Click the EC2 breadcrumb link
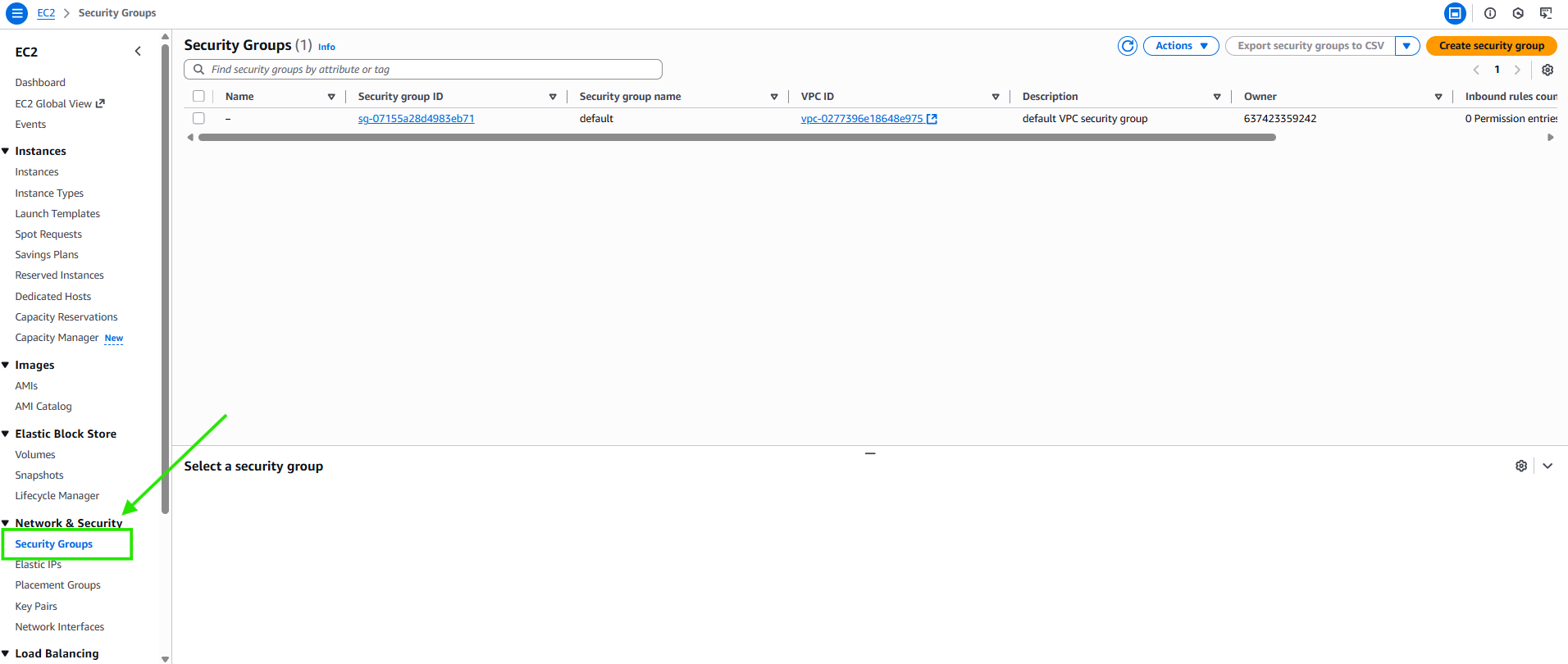 (46, 13)
